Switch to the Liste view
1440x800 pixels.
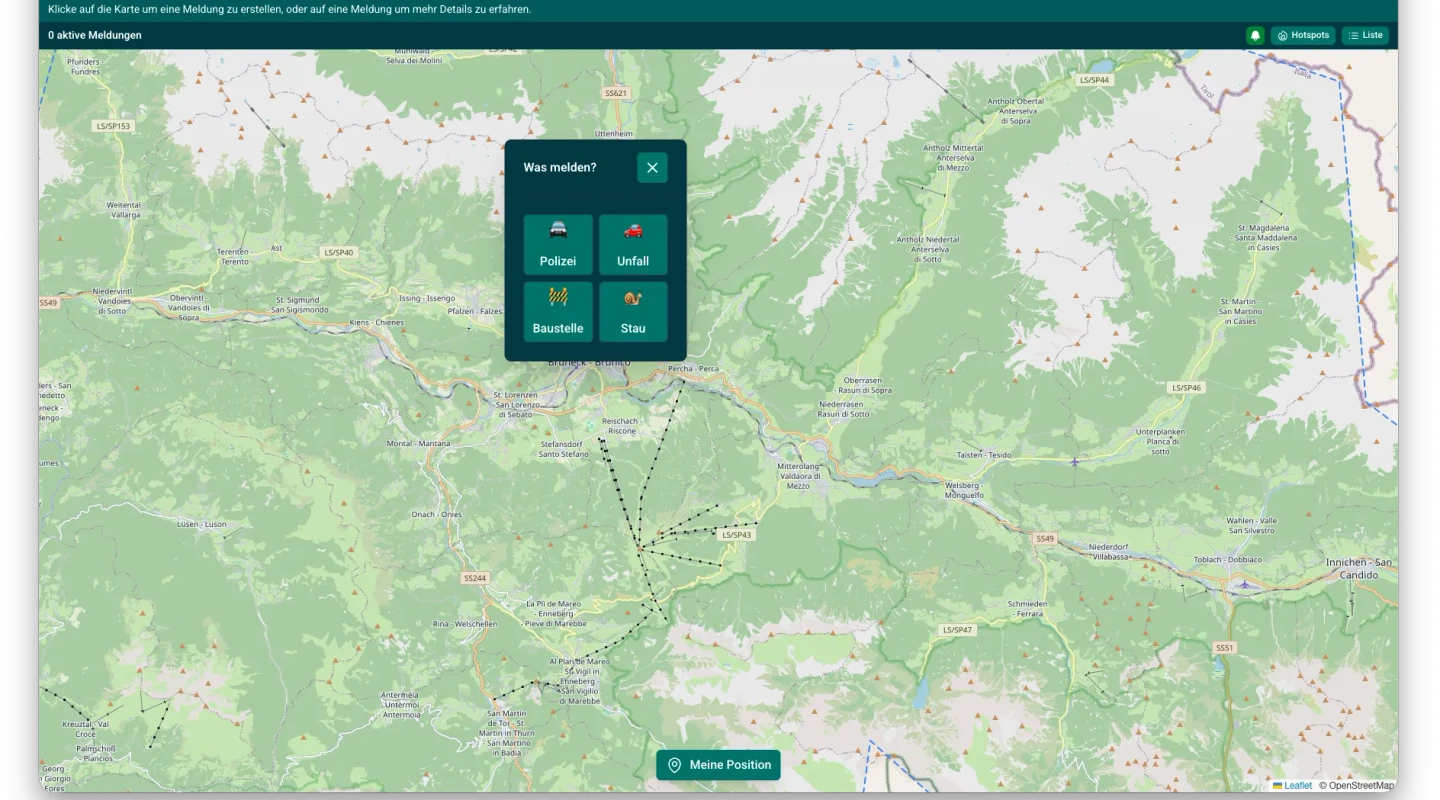1365,35
